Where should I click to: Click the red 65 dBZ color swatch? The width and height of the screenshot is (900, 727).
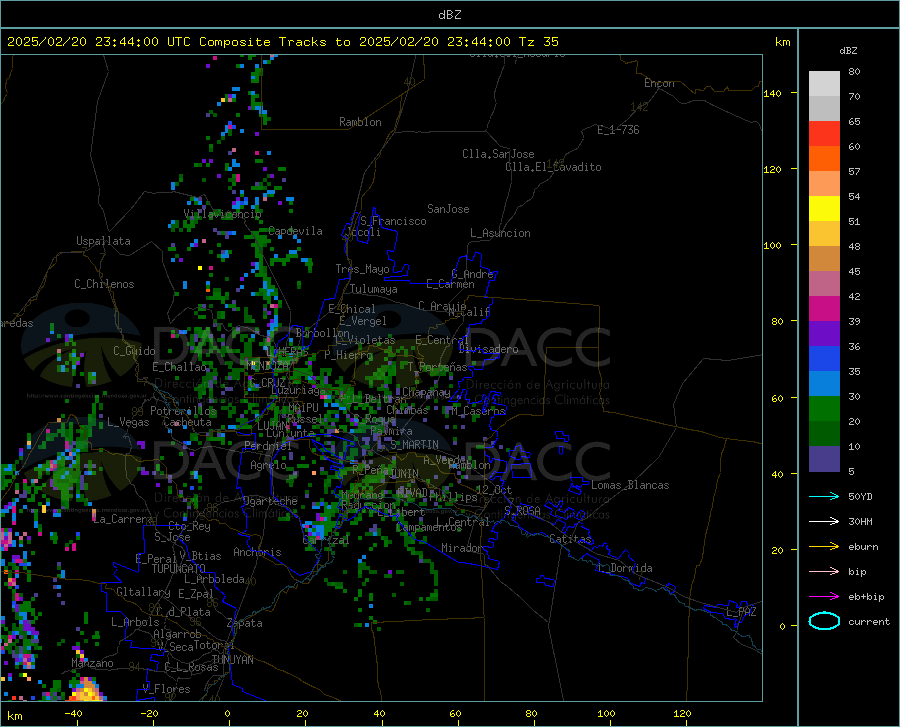pos(824,133)
